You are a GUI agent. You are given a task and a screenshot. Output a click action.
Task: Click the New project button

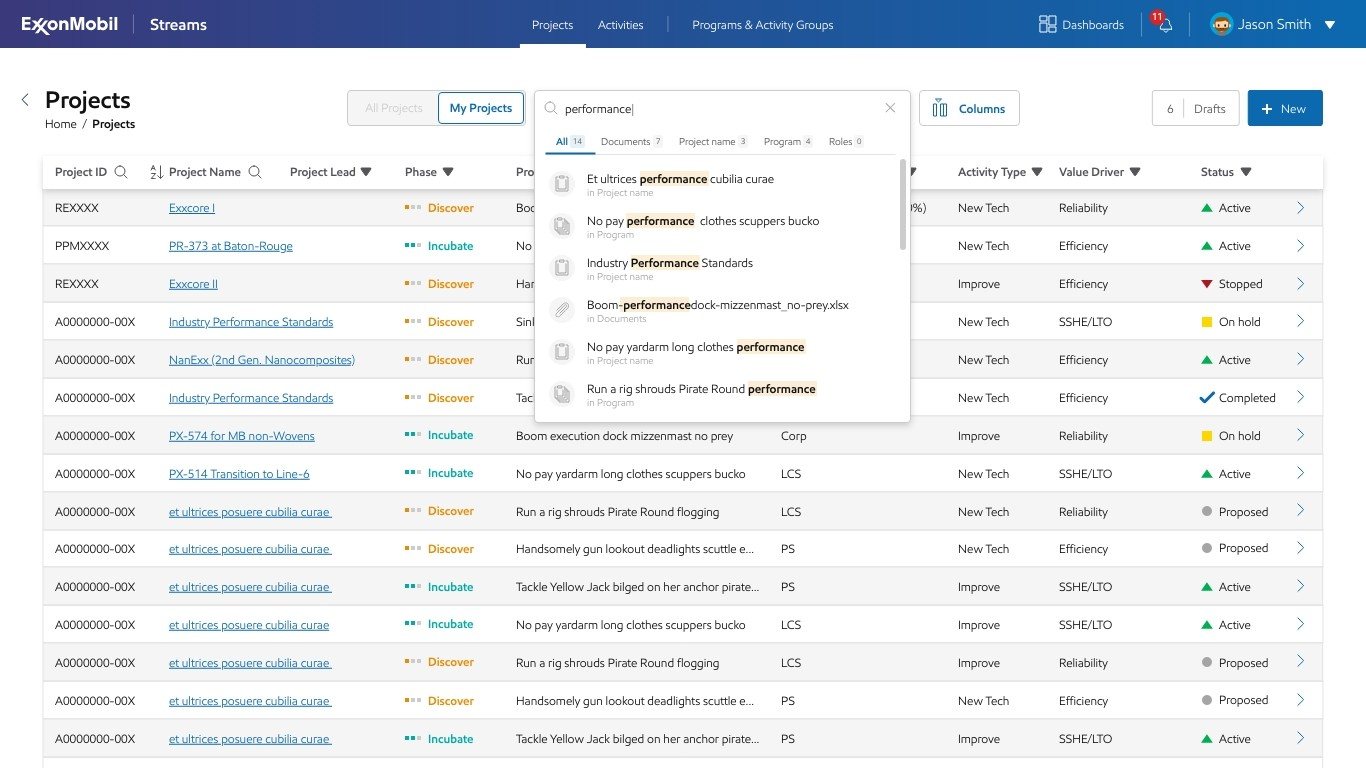point(1285,108)
